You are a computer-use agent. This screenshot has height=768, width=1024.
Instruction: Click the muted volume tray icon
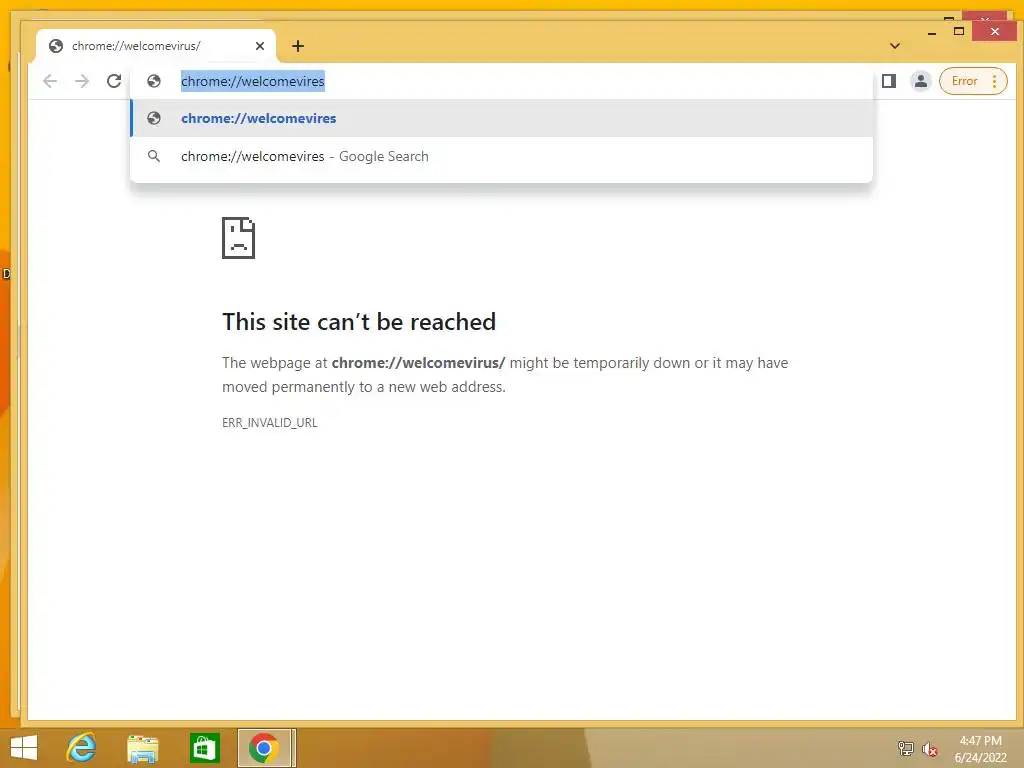pyautogui.click(x=930, y=749)
